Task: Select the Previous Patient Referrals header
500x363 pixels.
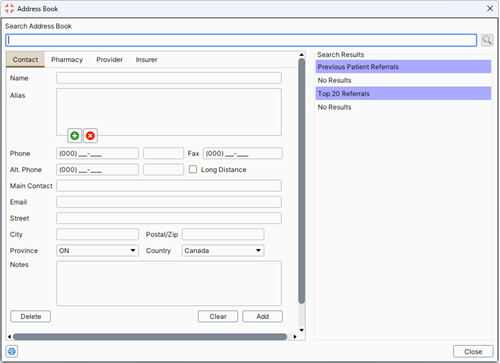Action: pyautogui.click(x=403, y=67)
